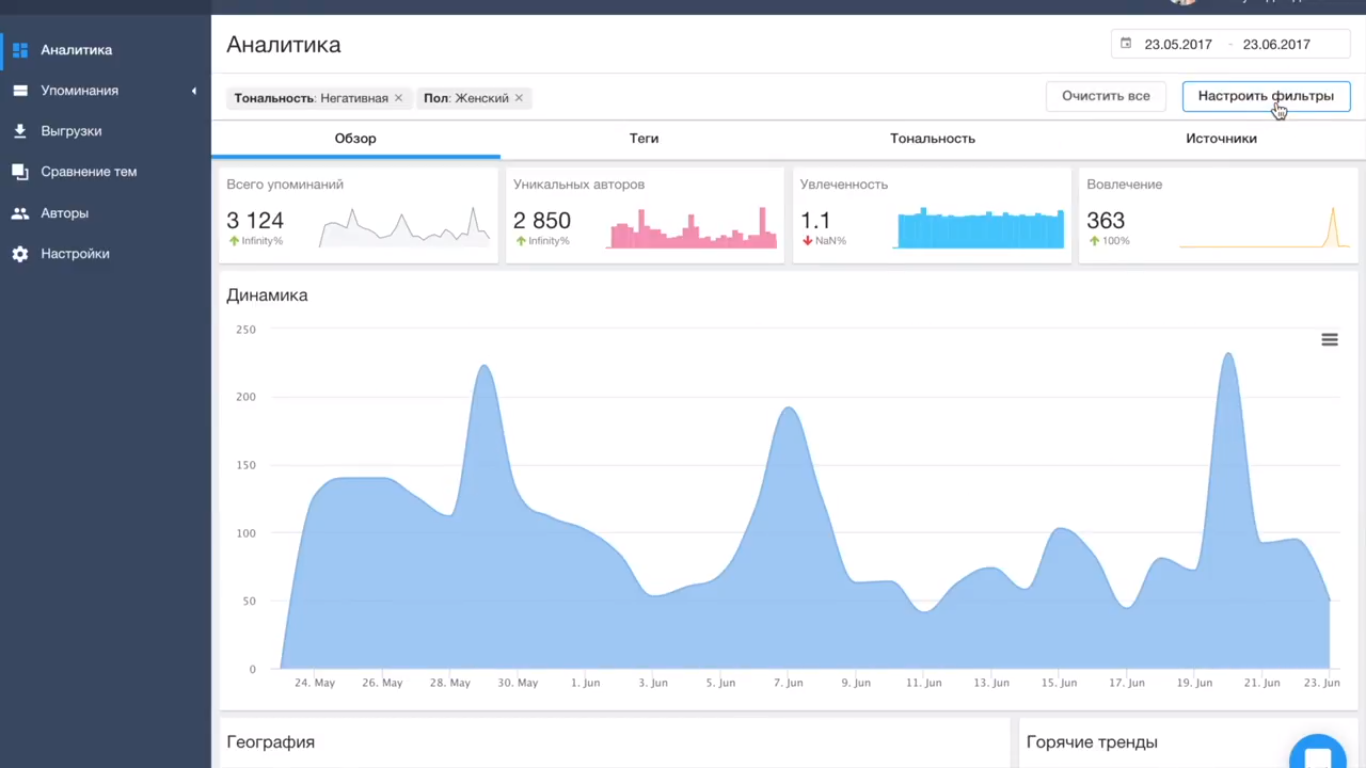Image resolution: width=1366 pixels, height=768 pixels.
Task: Click the Настройки gear icon
Action: tap(20, 254)
